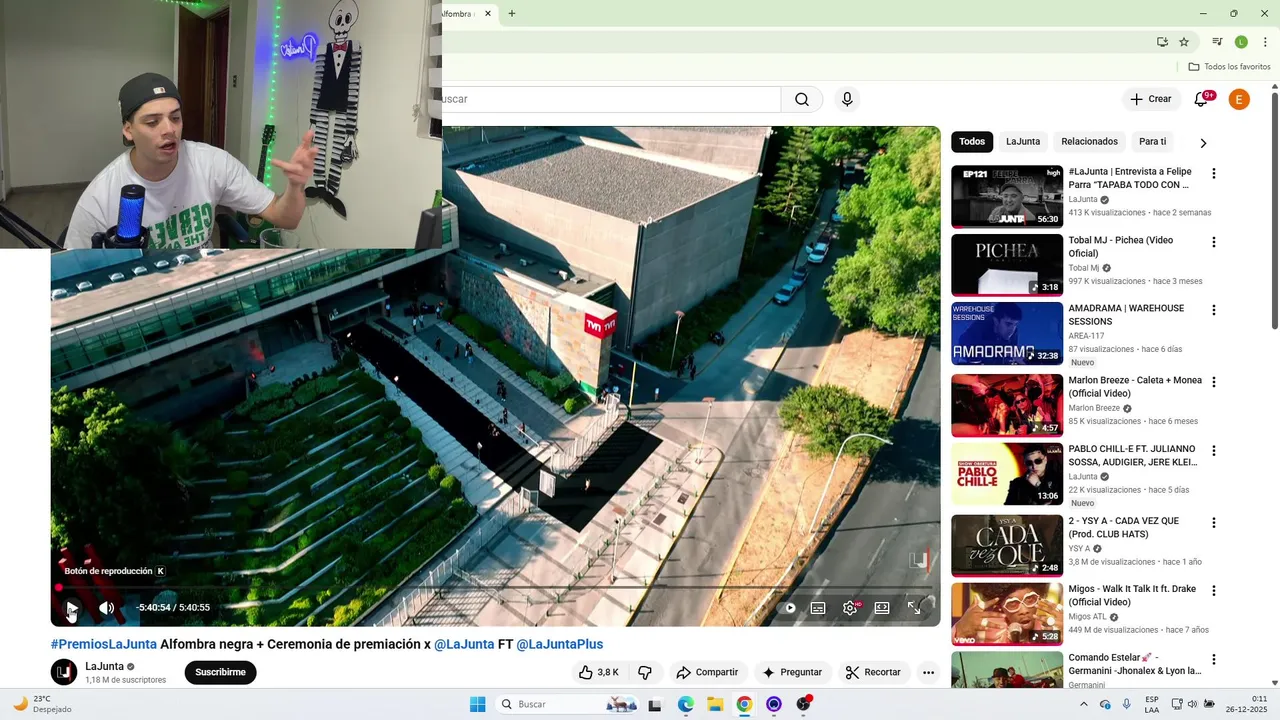Dislike the video
Viewport: 1280px width, 720px height.
[645, 672]
